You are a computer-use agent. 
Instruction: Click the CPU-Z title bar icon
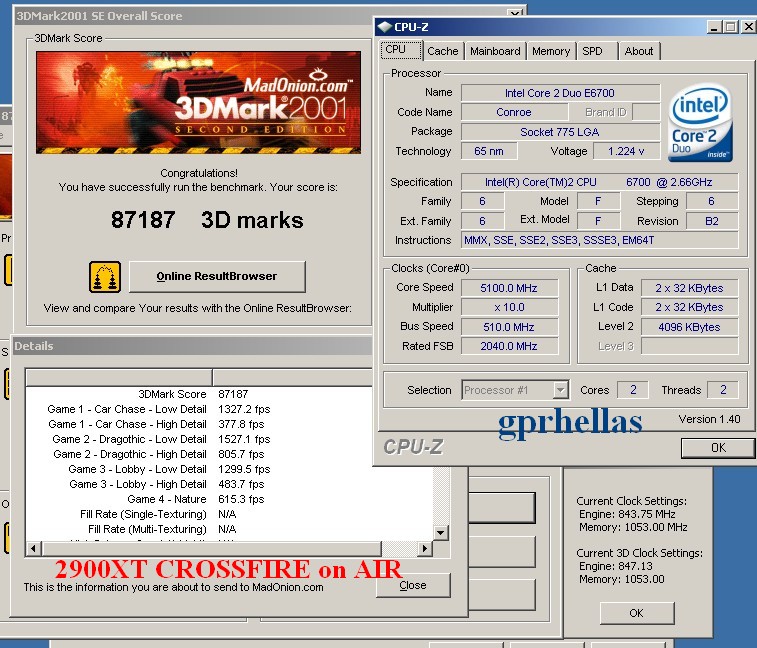pyautogui.click(x=384, y=27)
